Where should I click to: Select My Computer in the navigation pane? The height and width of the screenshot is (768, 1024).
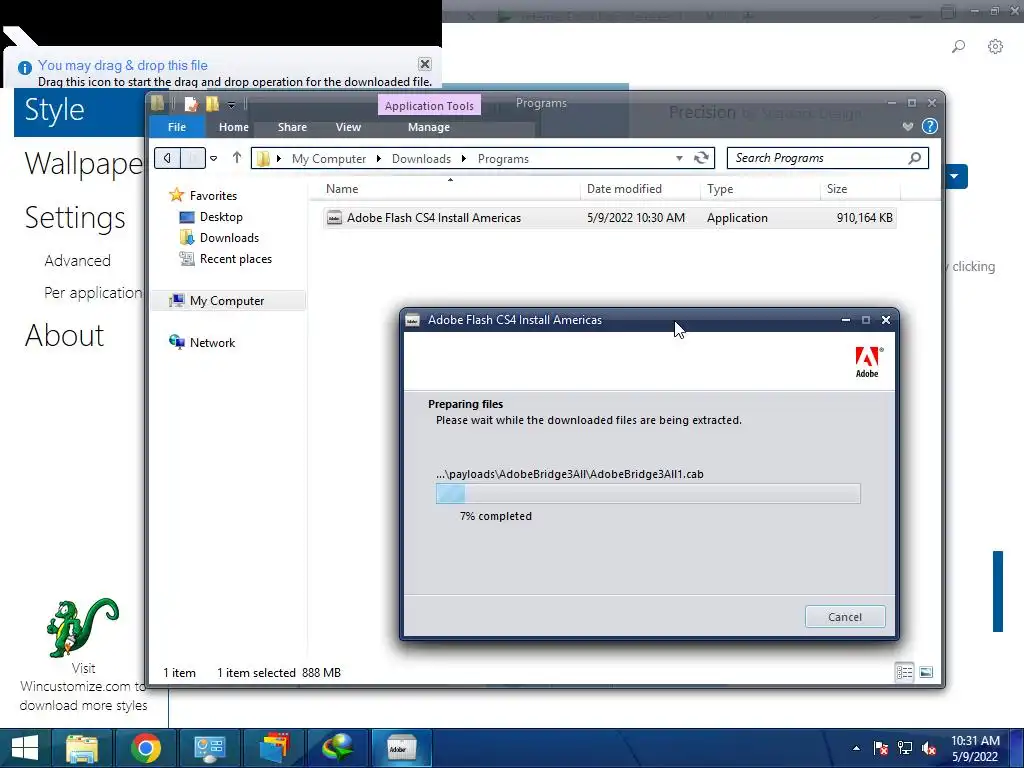[227, 300]
